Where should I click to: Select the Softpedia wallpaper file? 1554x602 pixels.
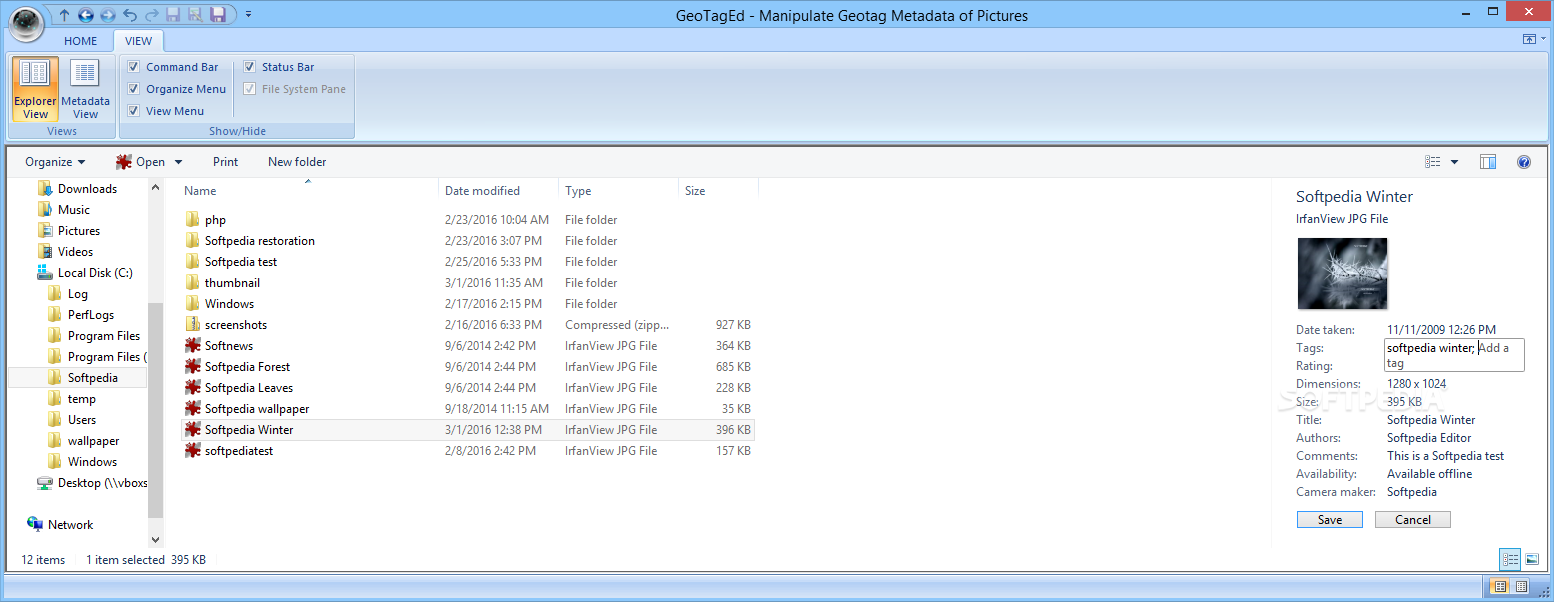coord(468,409)
